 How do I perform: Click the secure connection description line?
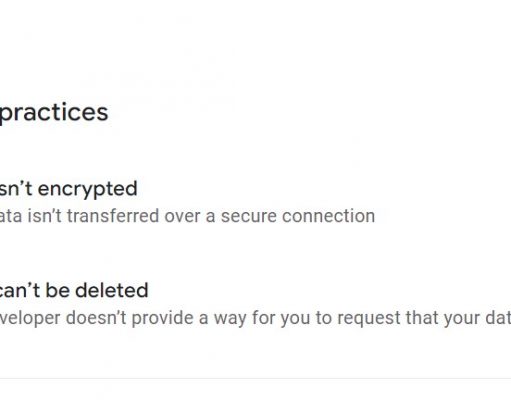click(x=187, y=216)
